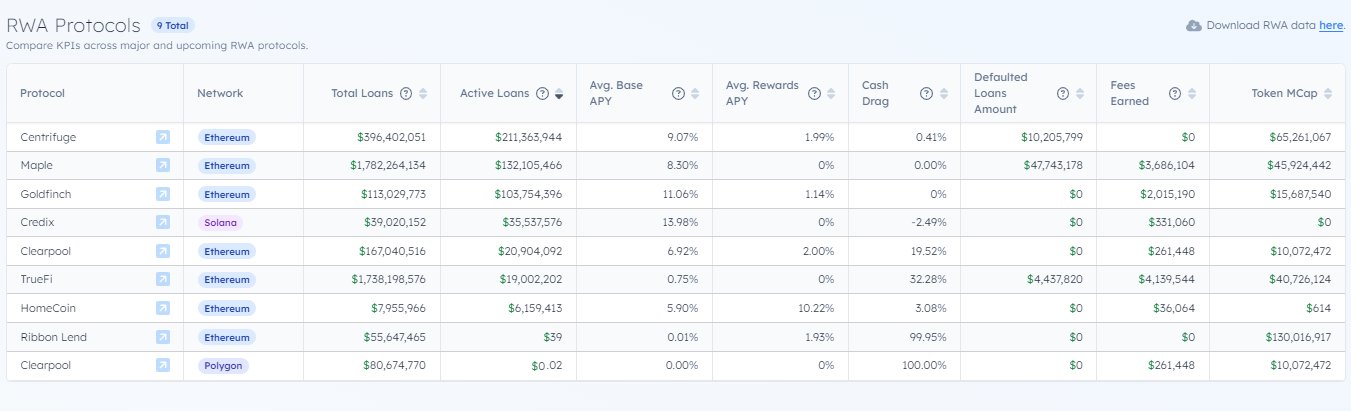Screen dimensions: 1351x411
Task: Sort by Avg. Rewards APY arrows
Action: 831,93
